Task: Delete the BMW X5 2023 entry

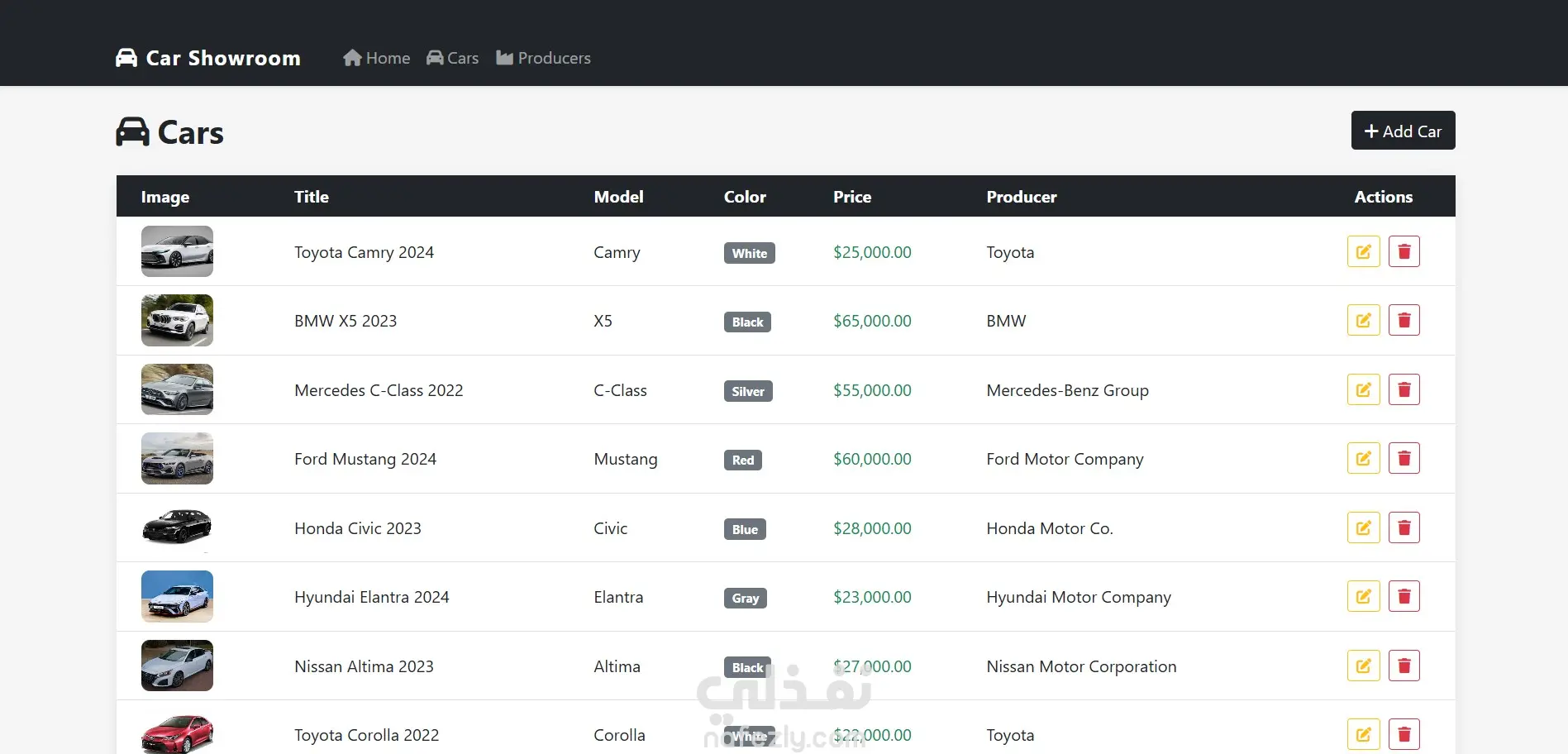Action: pyautogui.click(x=1404, y=320)
